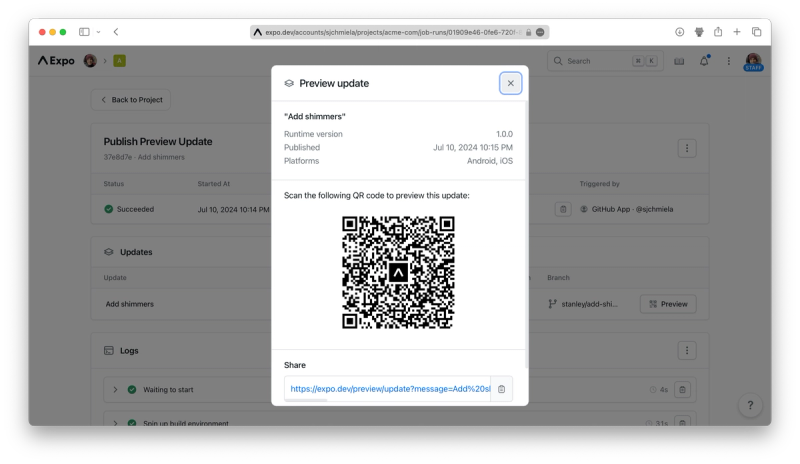Viewport: 800px width, 464px height.
Task: Copy the Waiting to start log
Action: [682, 389]
